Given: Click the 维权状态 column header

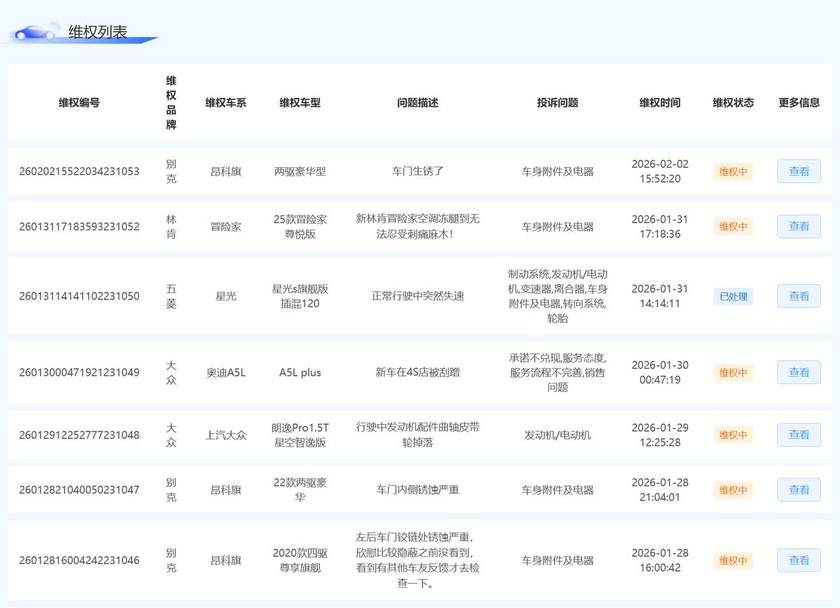Looking at the screenshot, I should [733, 103].
